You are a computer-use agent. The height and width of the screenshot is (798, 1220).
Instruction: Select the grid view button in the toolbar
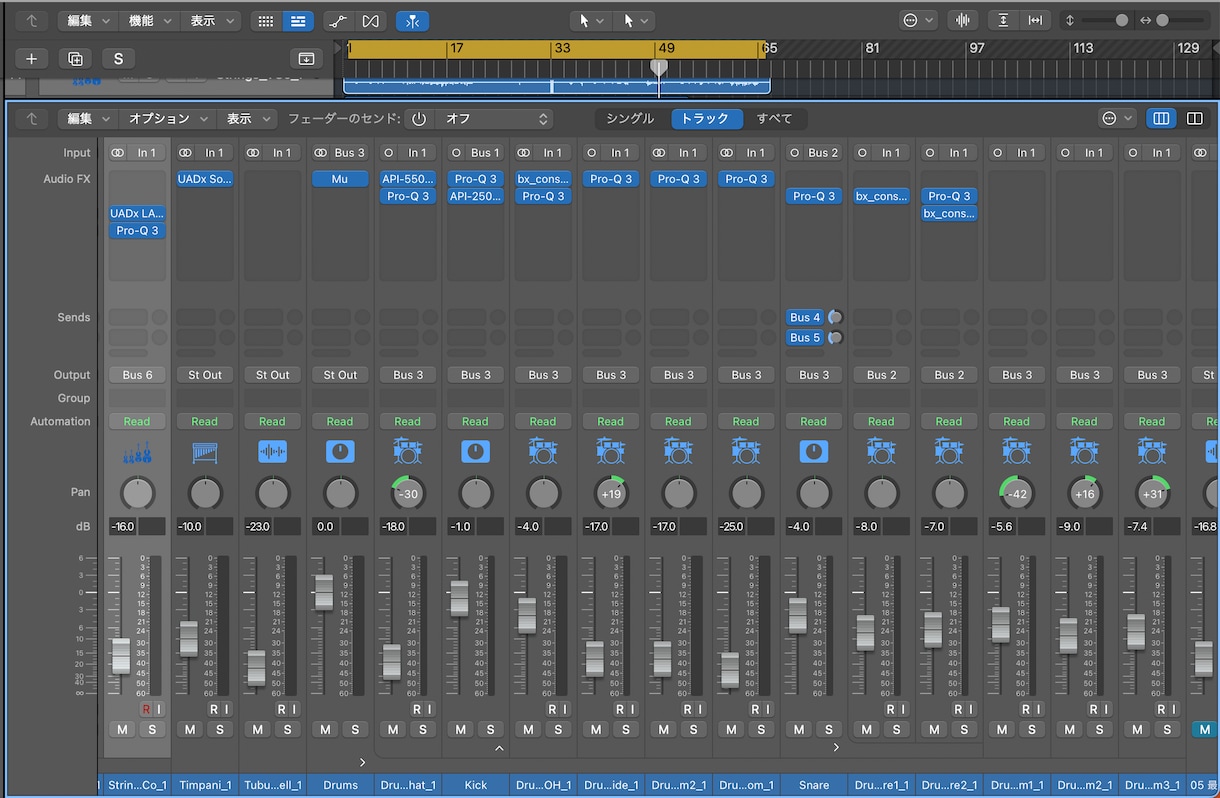[x=265, y=21]
